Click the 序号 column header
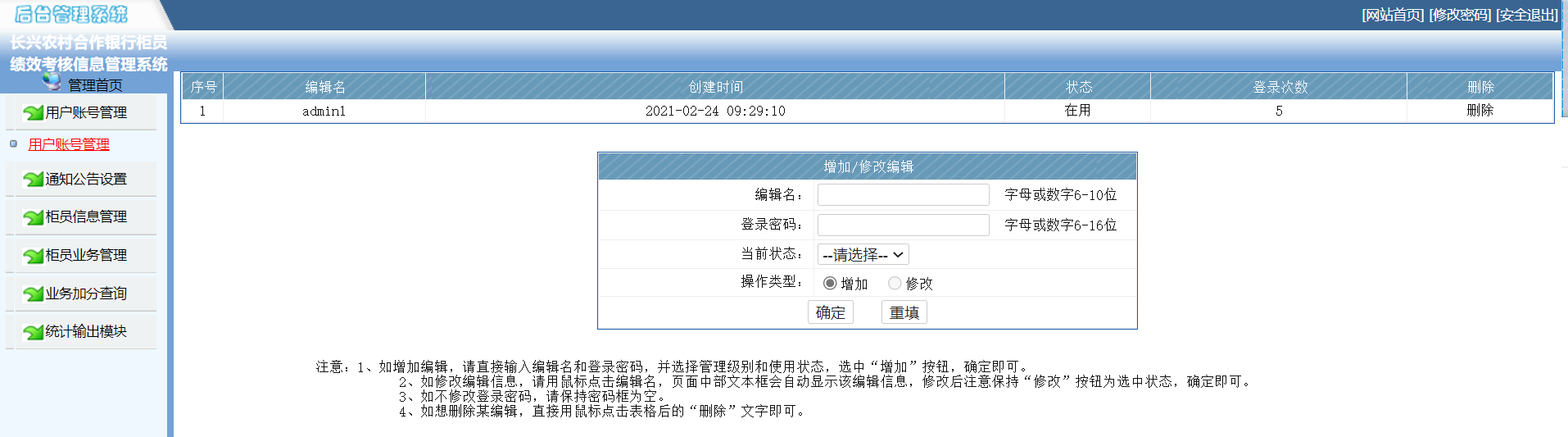 coord(203,87)
